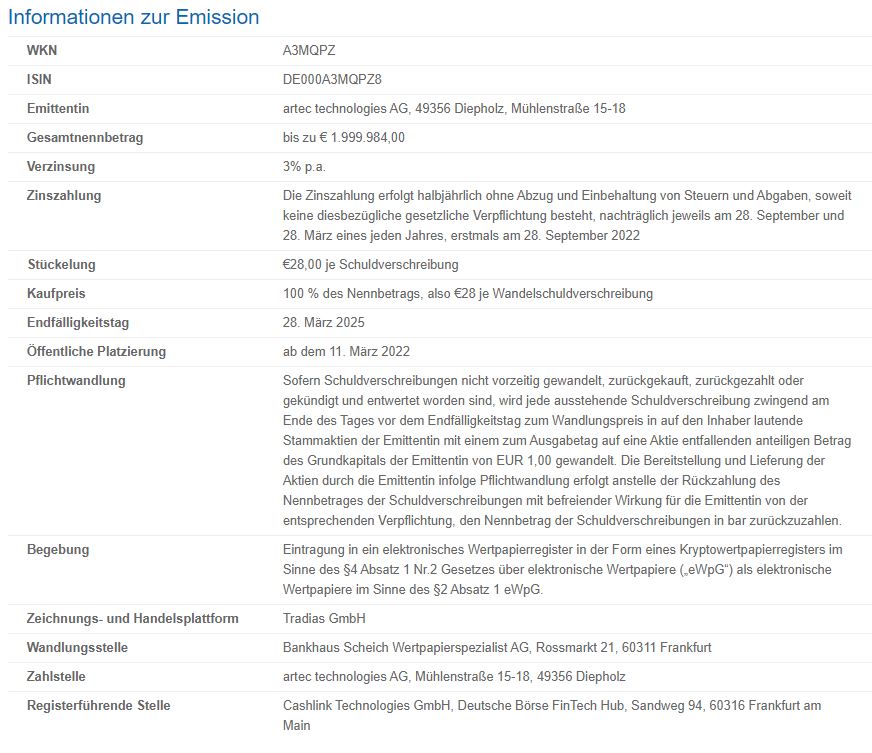The width and height of the screenshot is (872, 753).
Task: Click the Pflichtwandlung description paragraph
Action: pyautogui.click(x=563, y=450)
